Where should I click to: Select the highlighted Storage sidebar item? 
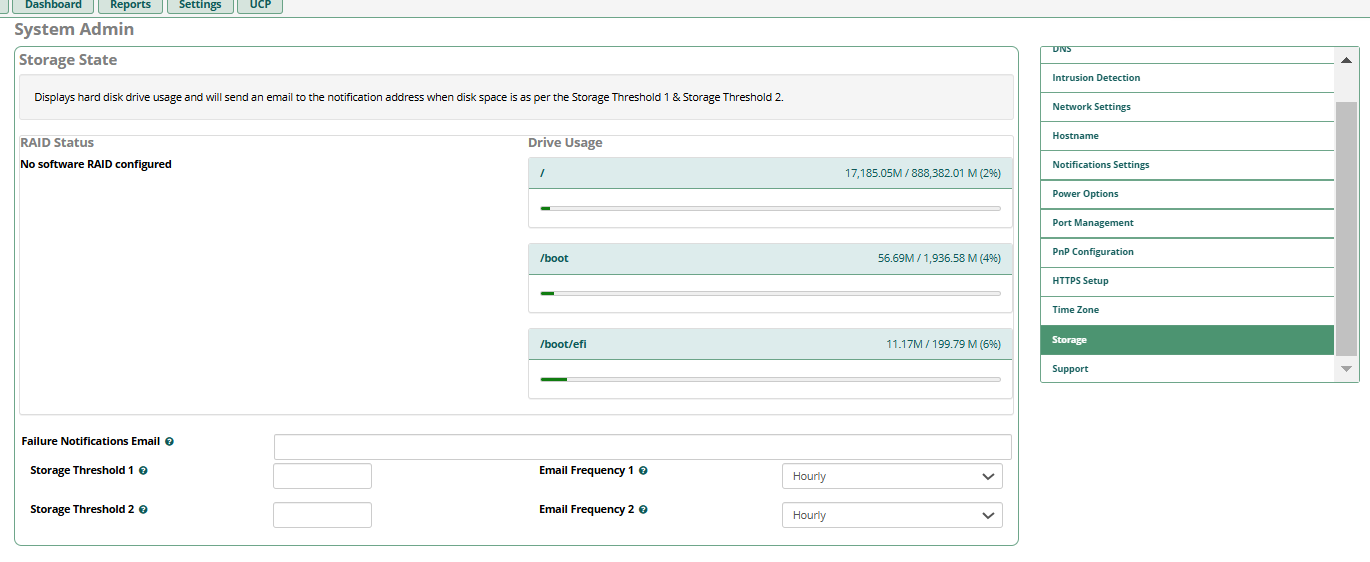[1187, 340]
